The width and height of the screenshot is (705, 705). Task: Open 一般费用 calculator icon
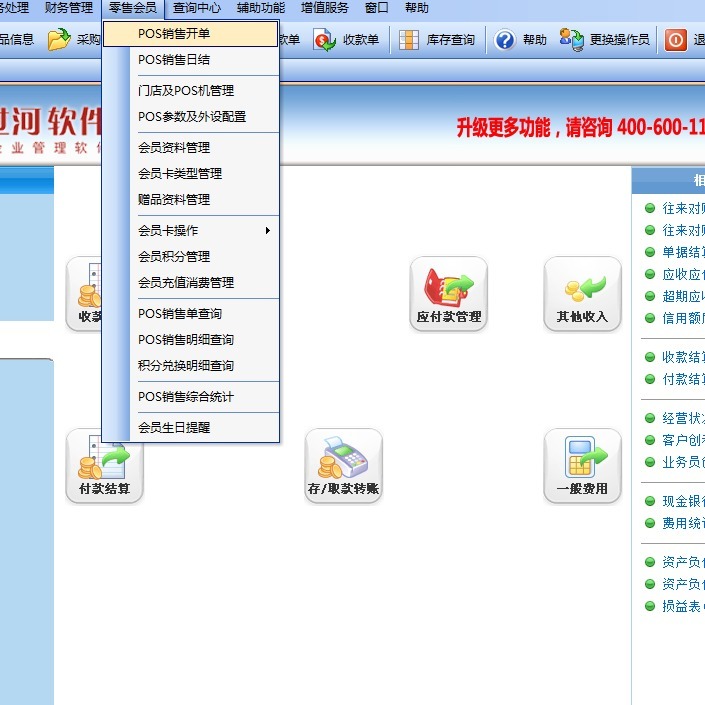tap(582, 466)
